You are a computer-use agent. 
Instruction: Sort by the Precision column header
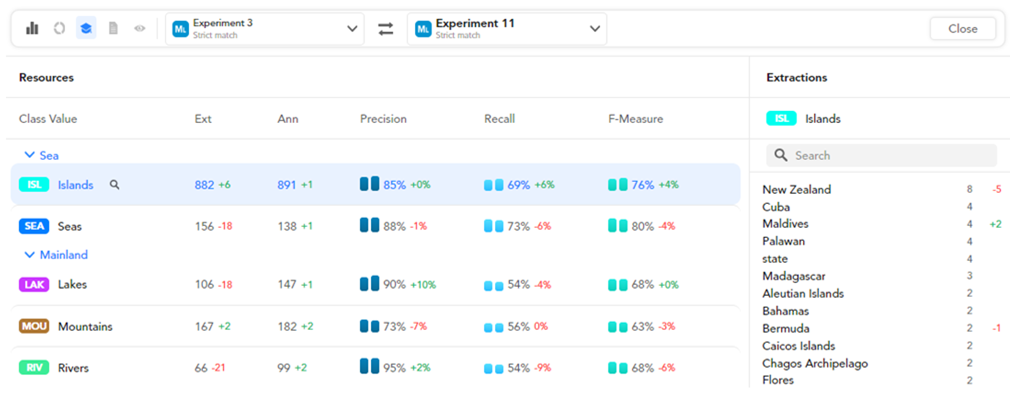pyautogui.click(x=383, y=119)
